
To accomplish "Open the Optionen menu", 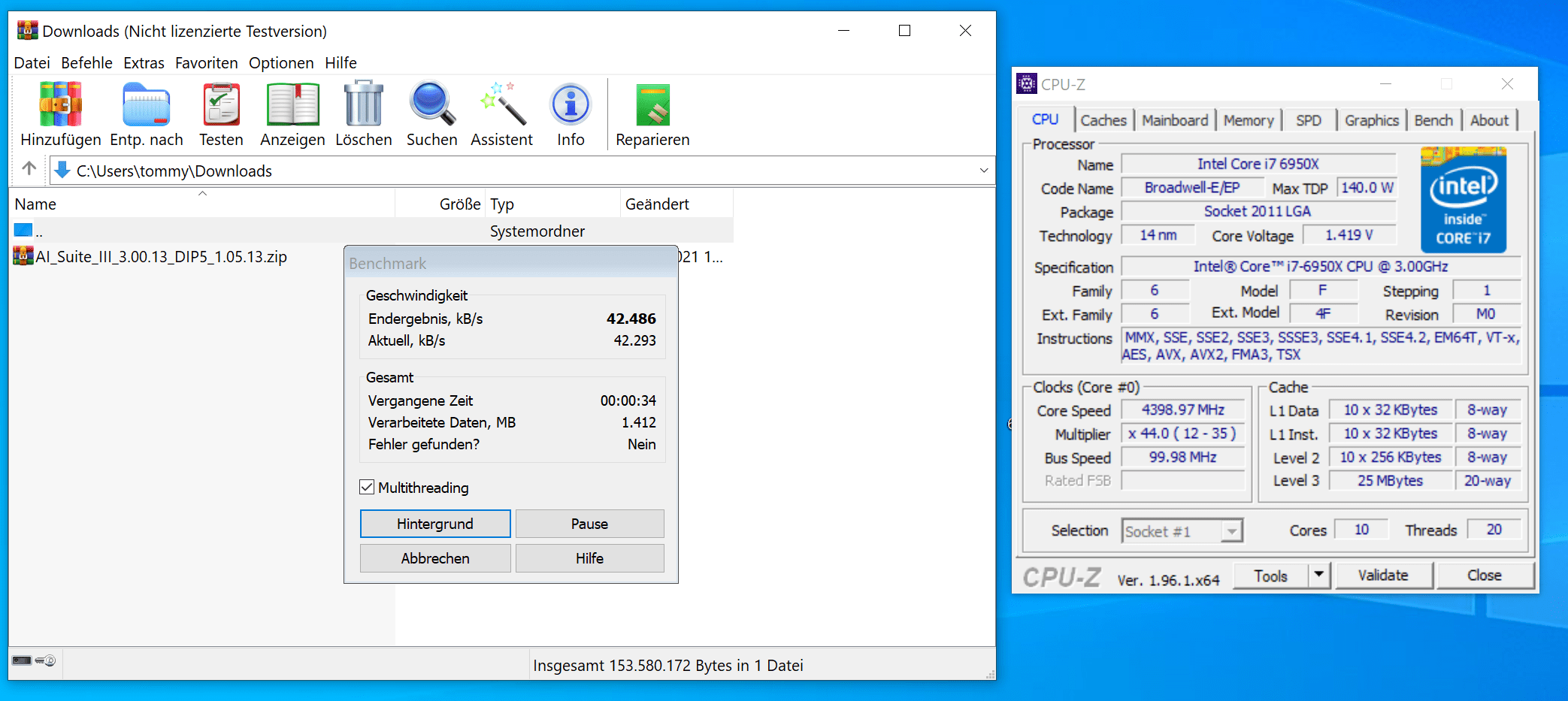I will (x=281, y=63).
